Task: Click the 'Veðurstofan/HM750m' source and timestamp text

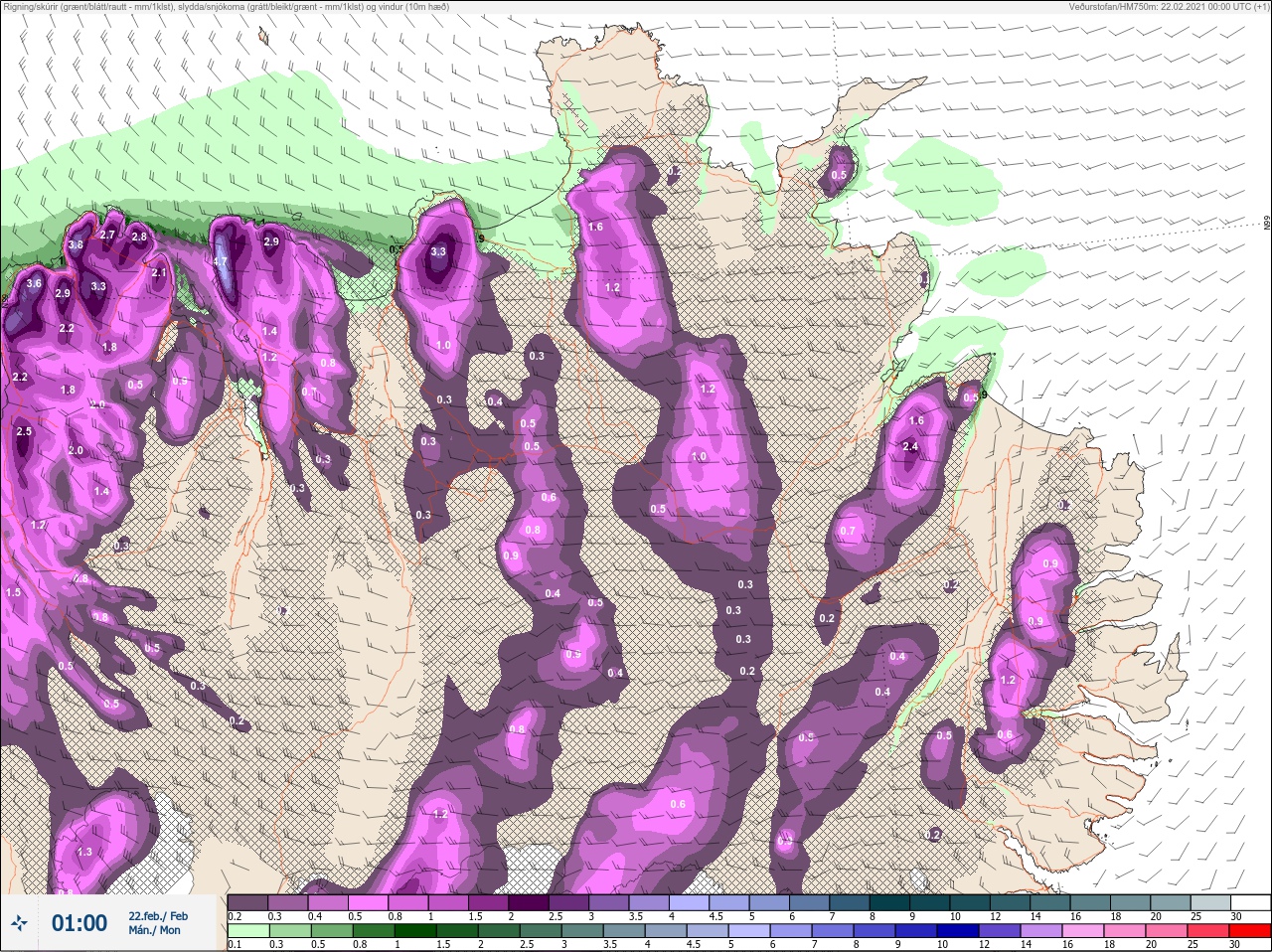Action: click(1169, 6)
